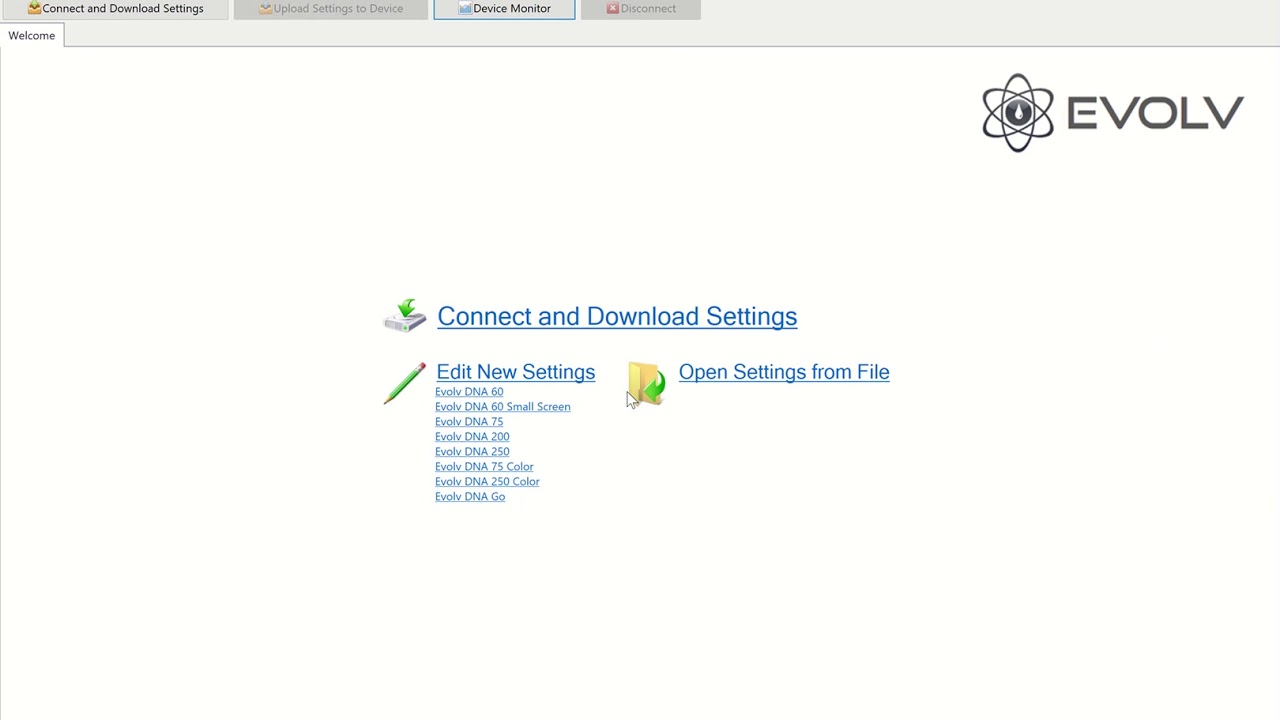Select the Welcome tab
The width and height of the screenshot is (1280, 720).
tap(32, 36)
